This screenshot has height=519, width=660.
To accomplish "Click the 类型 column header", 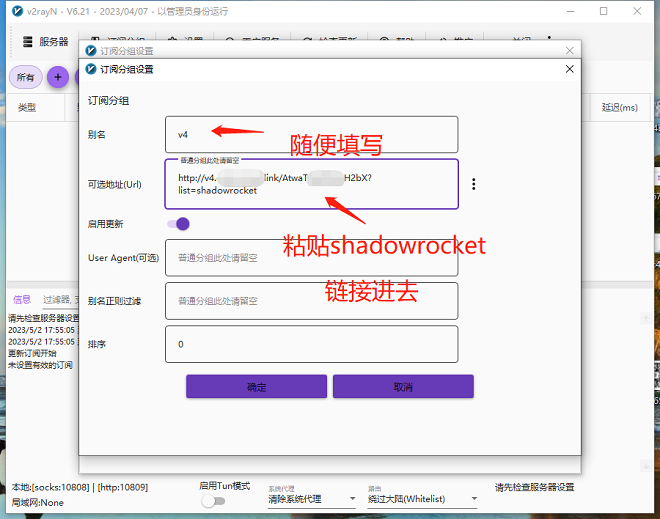I will tap(27, 108).
